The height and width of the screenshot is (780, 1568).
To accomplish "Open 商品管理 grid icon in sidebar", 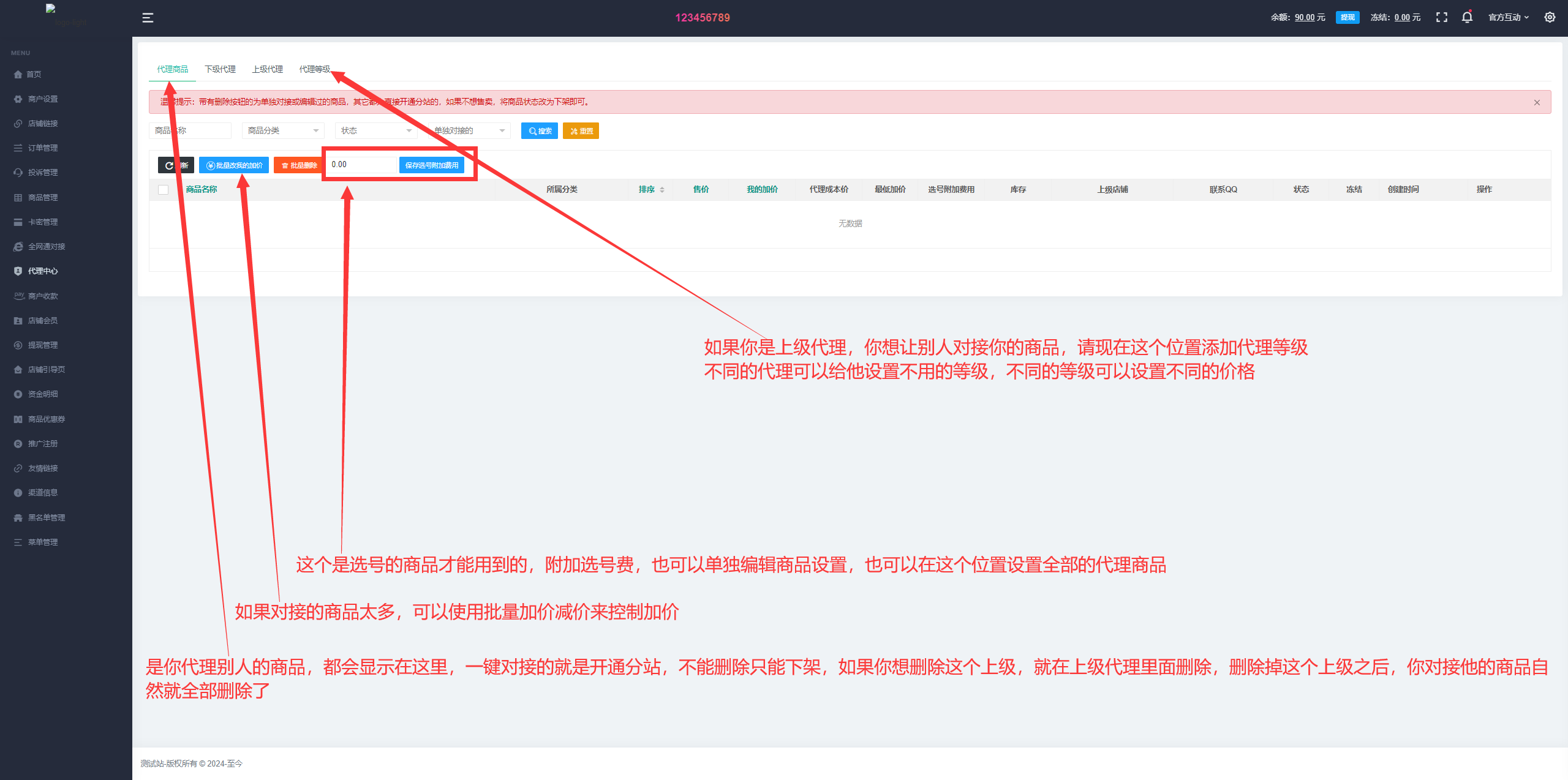I will 18,197.
